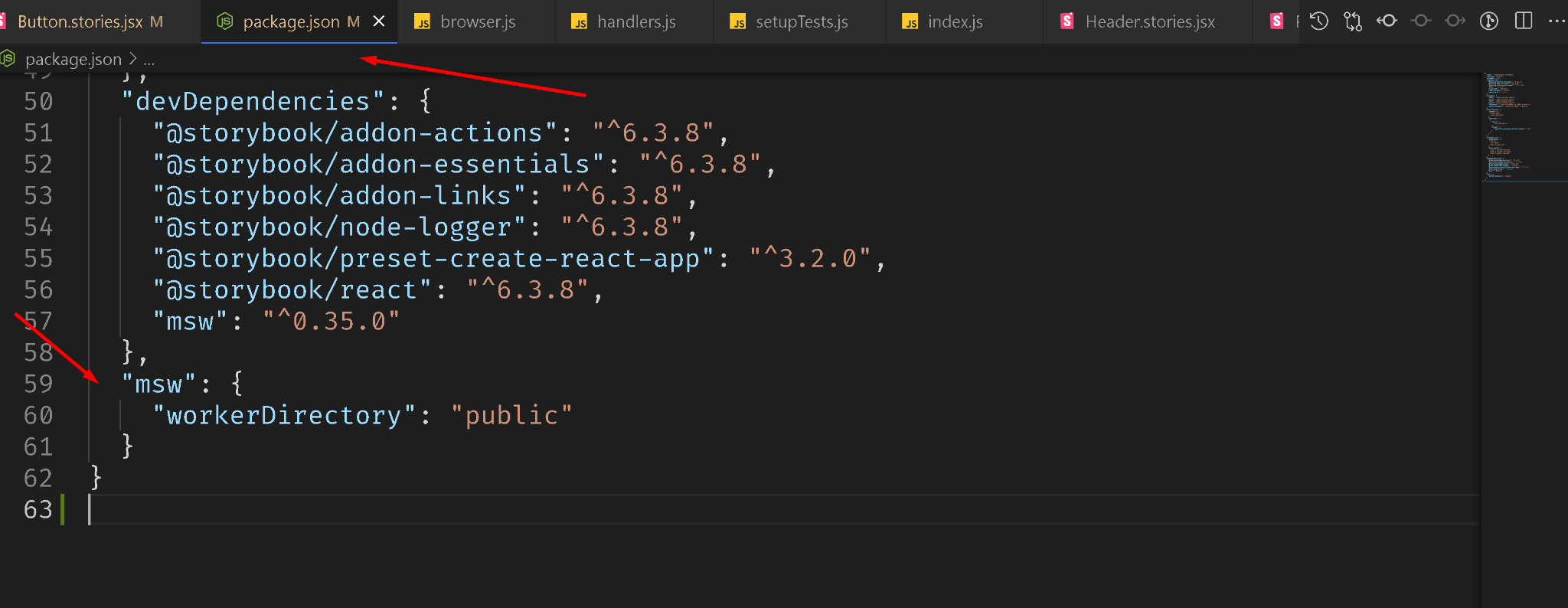Viewport: 1568px width, 608px height.
Task: Split the editor to the right
Action: [x=1524, y=21]
